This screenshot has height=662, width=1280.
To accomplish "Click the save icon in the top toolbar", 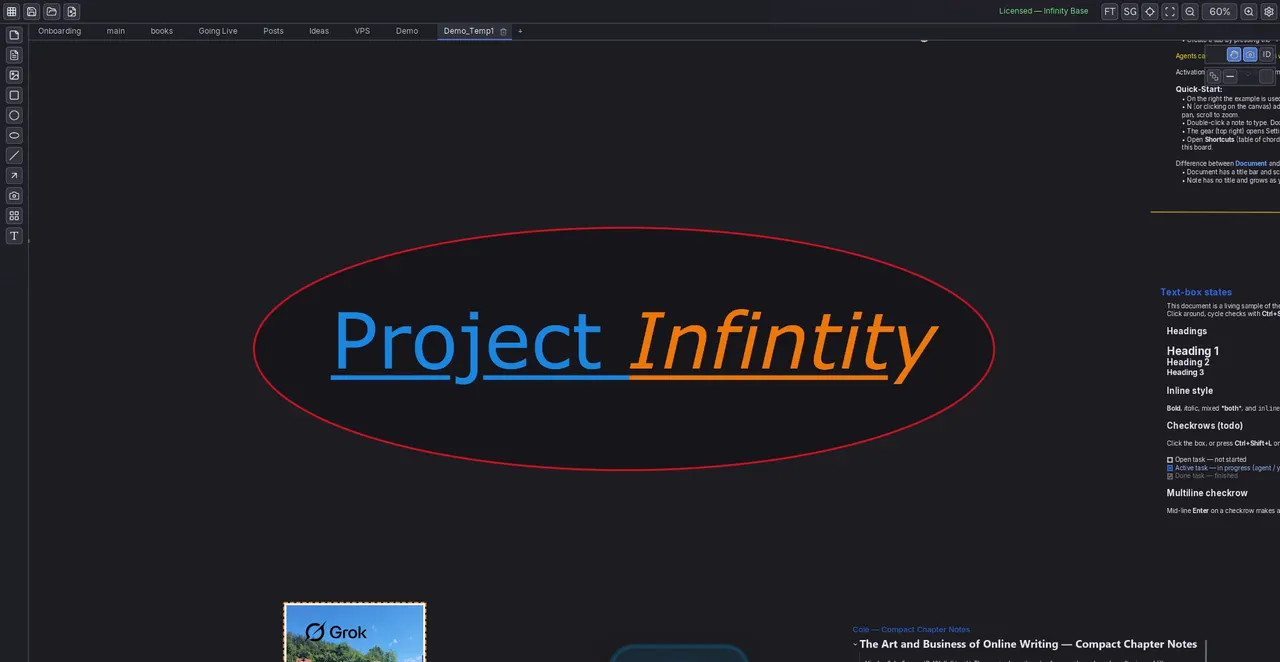I will coord(32,12).
